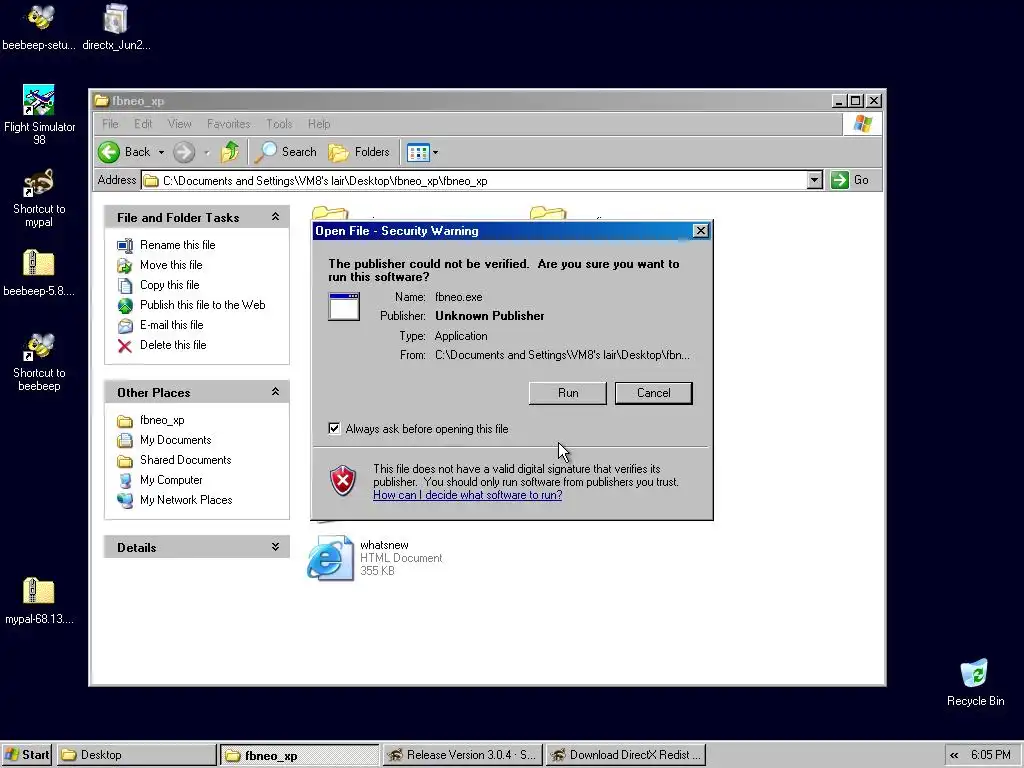The height and width of the screenshot is (768, 1024).
Task: Open the Edit menu
Action: pos(143,123)
